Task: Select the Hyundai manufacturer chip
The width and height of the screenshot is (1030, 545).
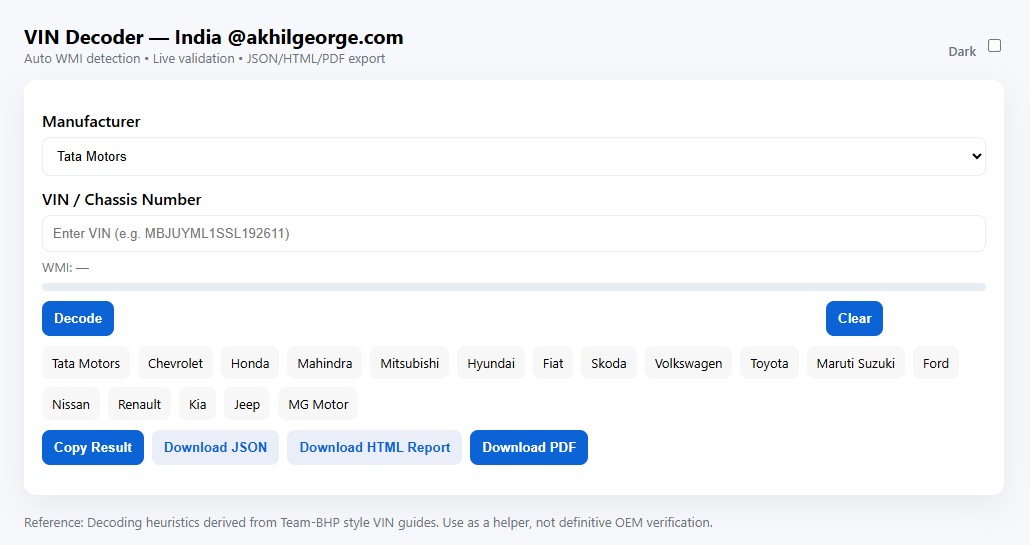Action: tap(491, 363)
